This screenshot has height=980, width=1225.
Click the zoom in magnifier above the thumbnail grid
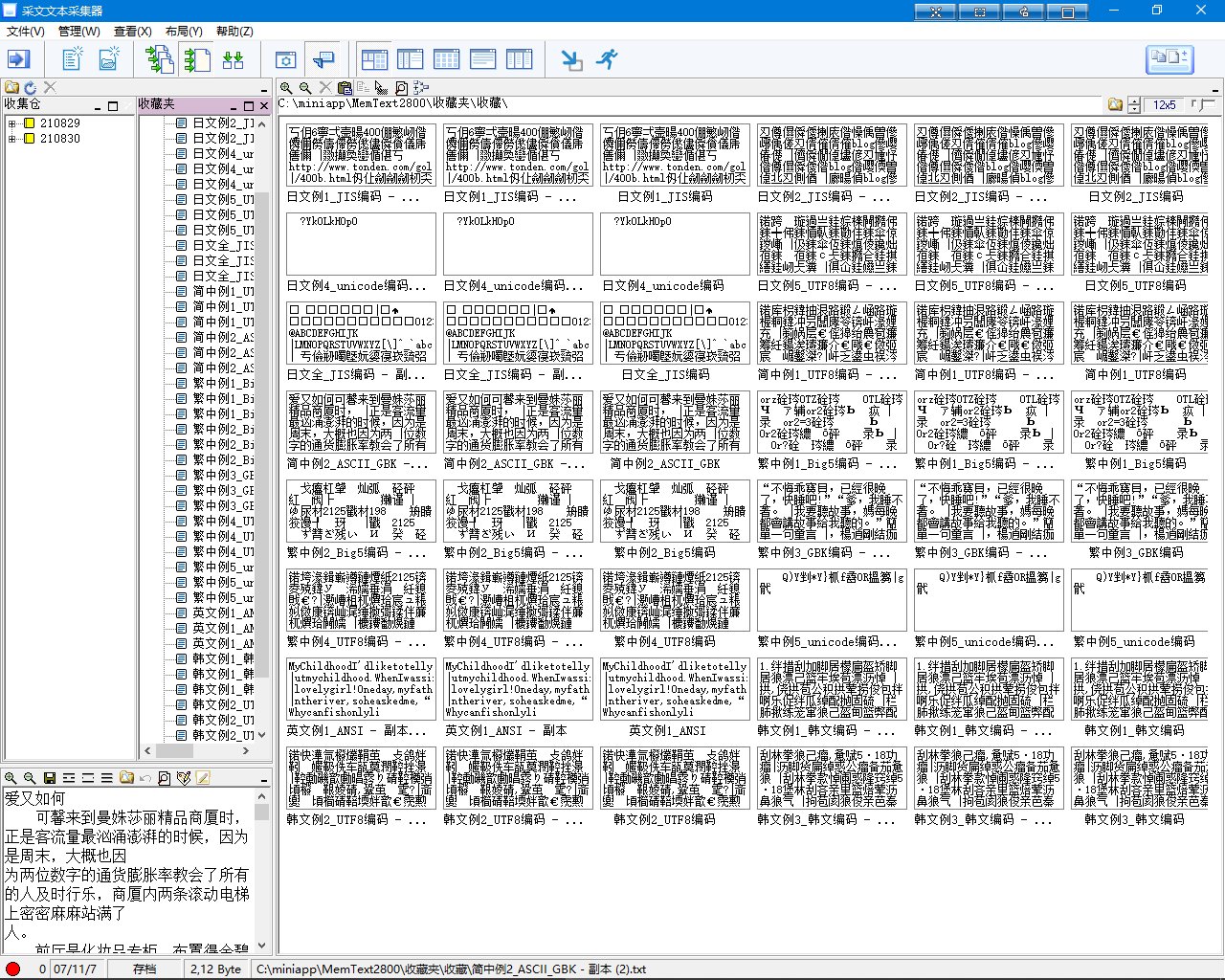click(x=286, y=87)
